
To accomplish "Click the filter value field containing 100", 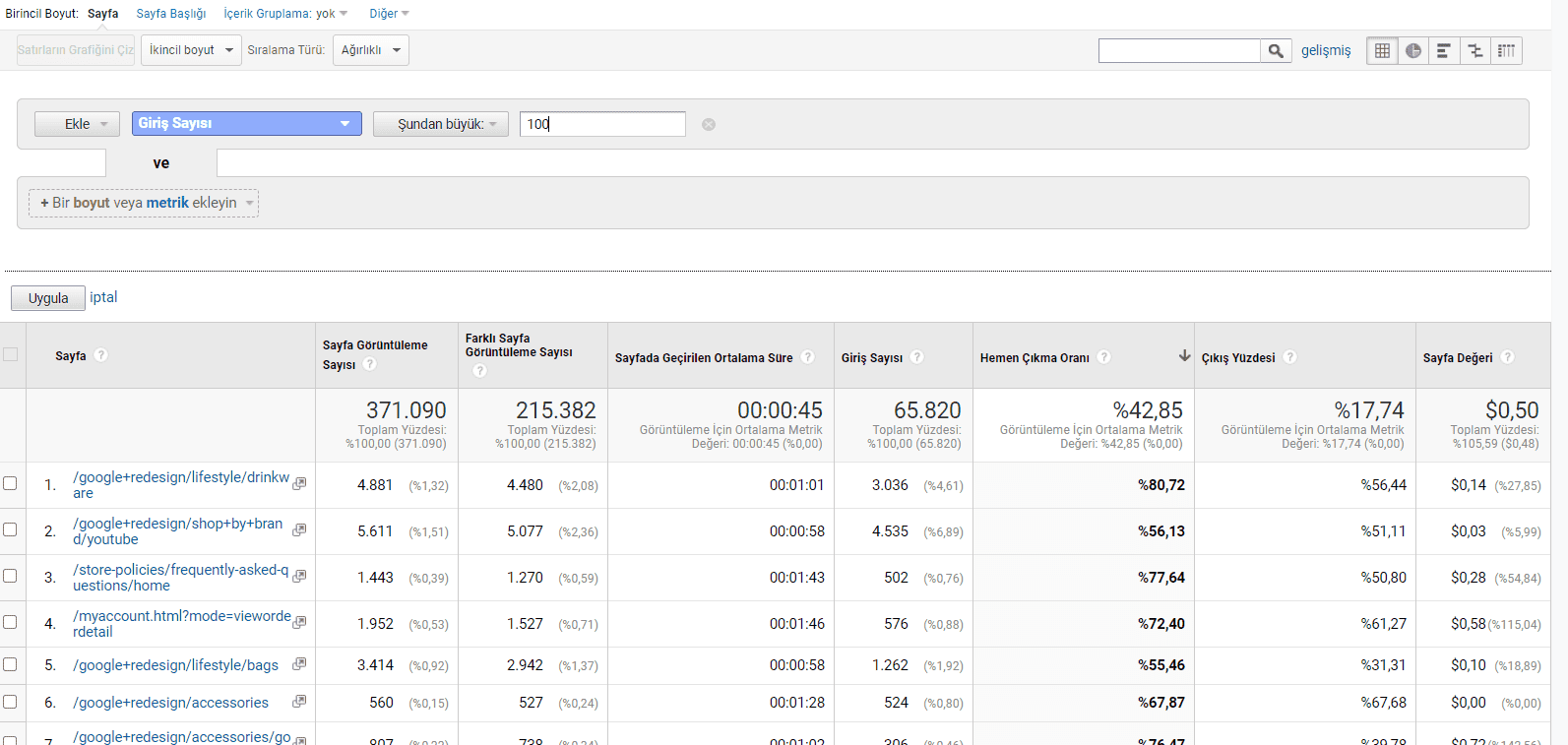I will click(602, 124).
